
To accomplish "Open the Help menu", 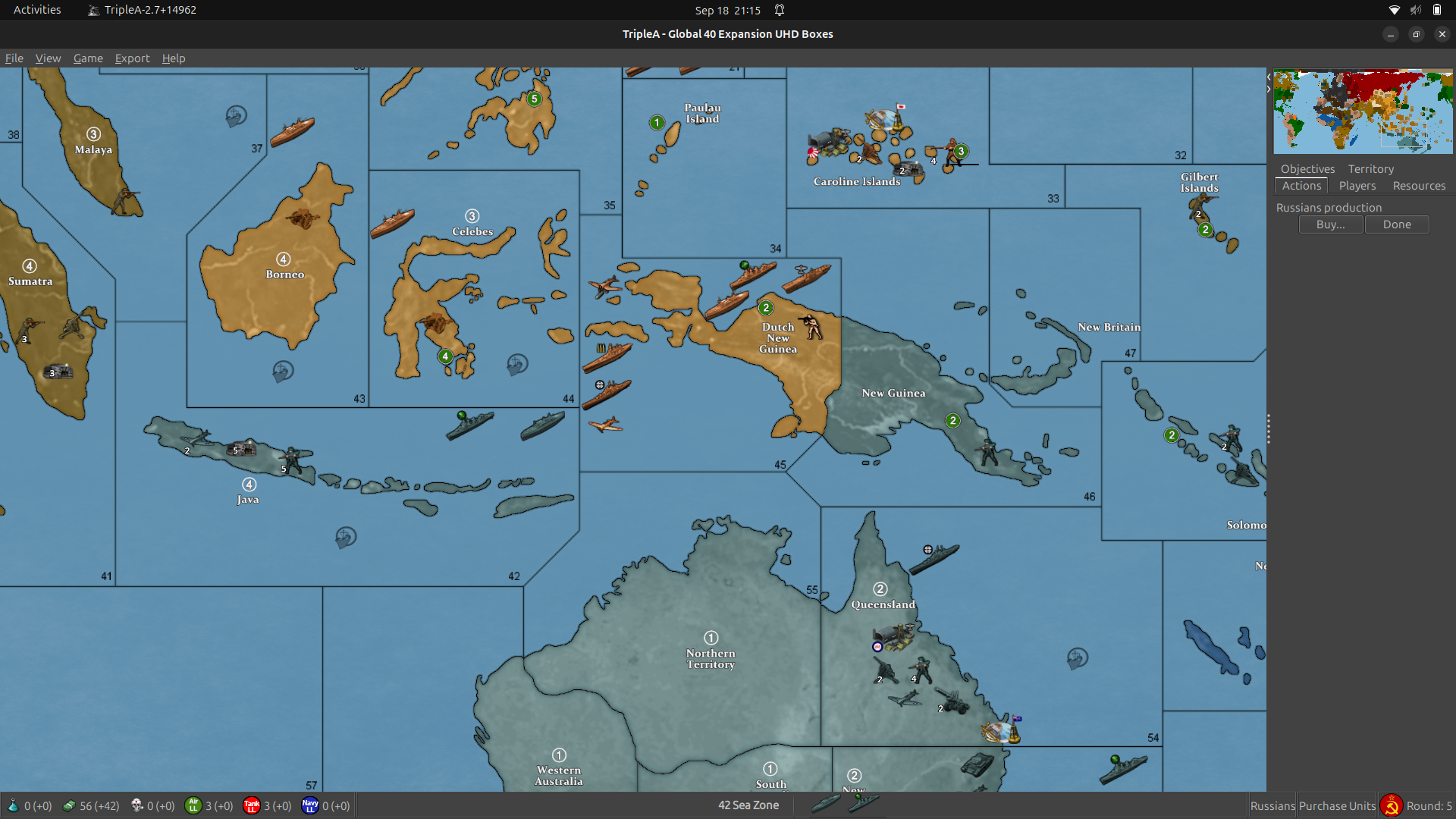I will coord(174,58).
